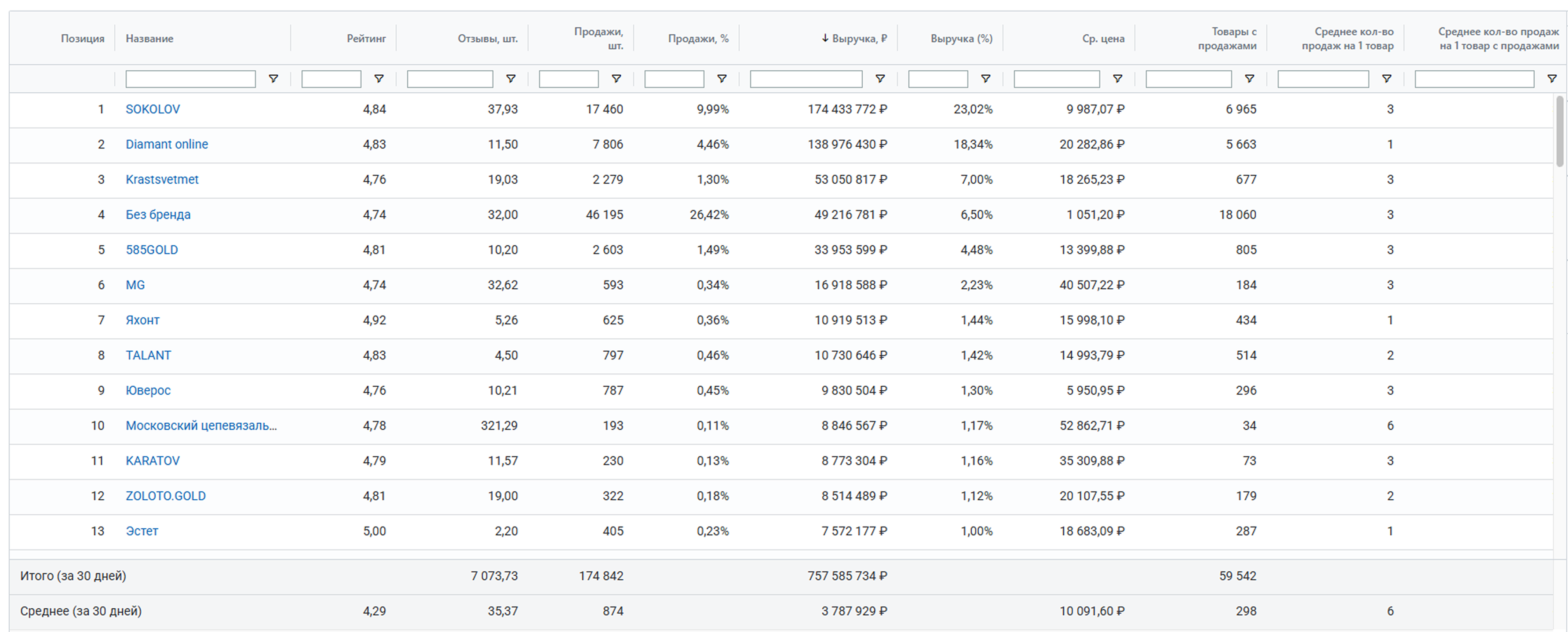Open the Diamant online brand link
The width and height of the screenshot is (1568, 632).
[167, 144]
